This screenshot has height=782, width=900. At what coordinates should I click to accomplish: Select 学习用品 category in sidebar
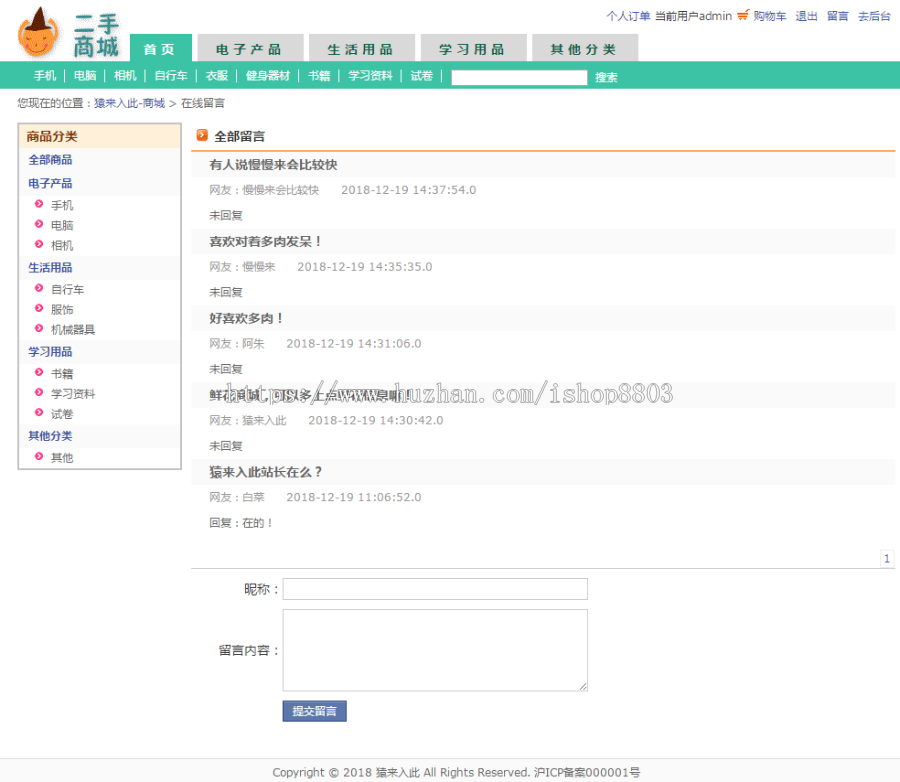[51, 352]
